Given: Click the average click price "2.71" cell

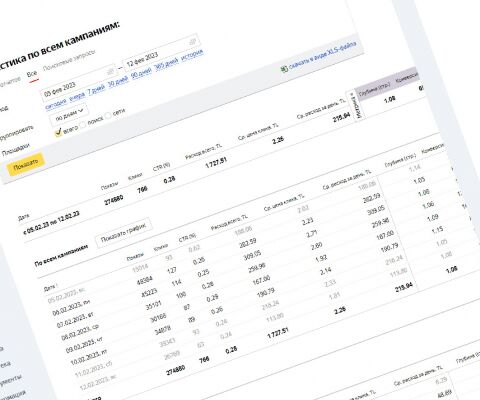Looking at the screenshot, I should tap(312, 234).
